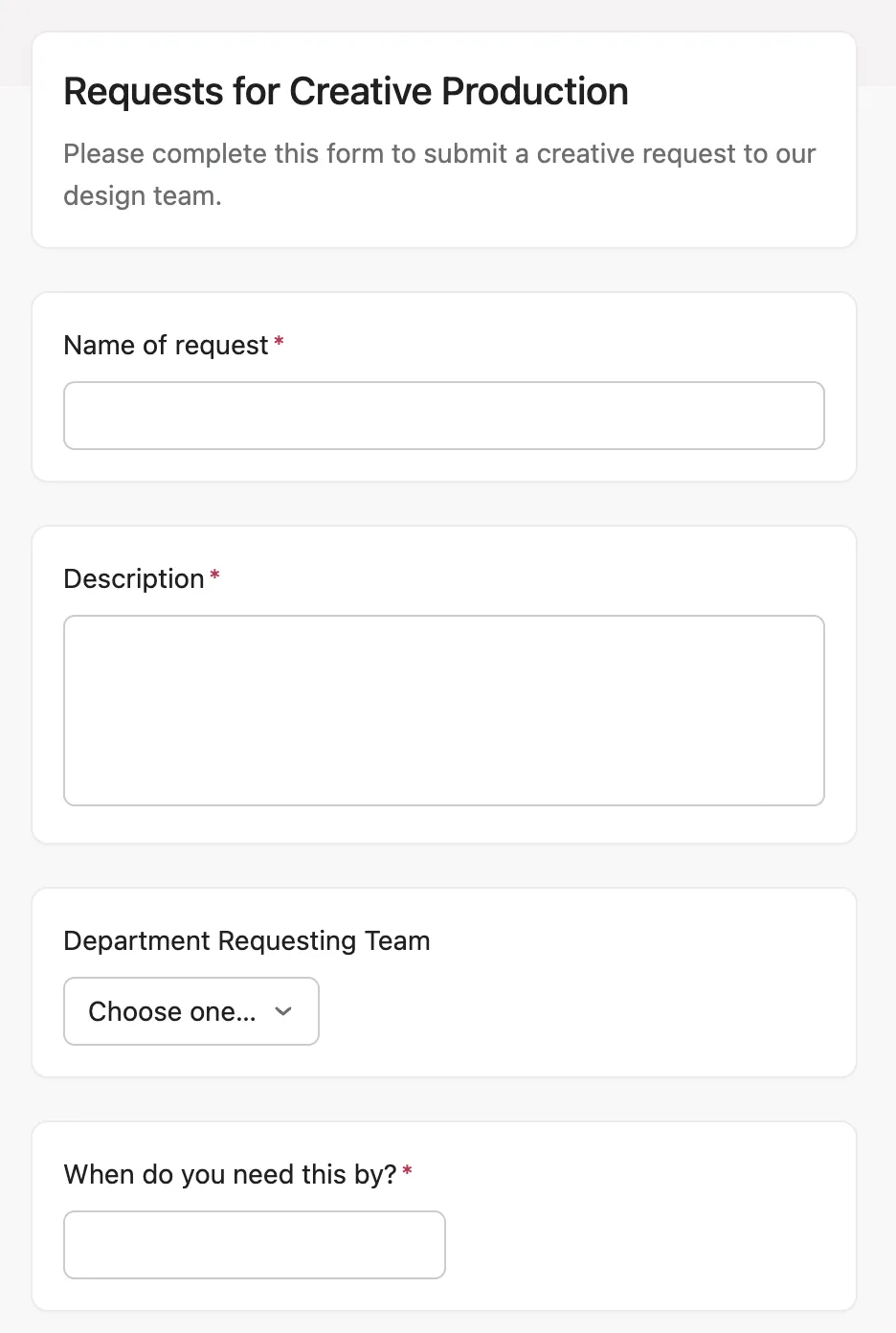Click the Description label
The image size is (896, 1333).
point(134,578)
